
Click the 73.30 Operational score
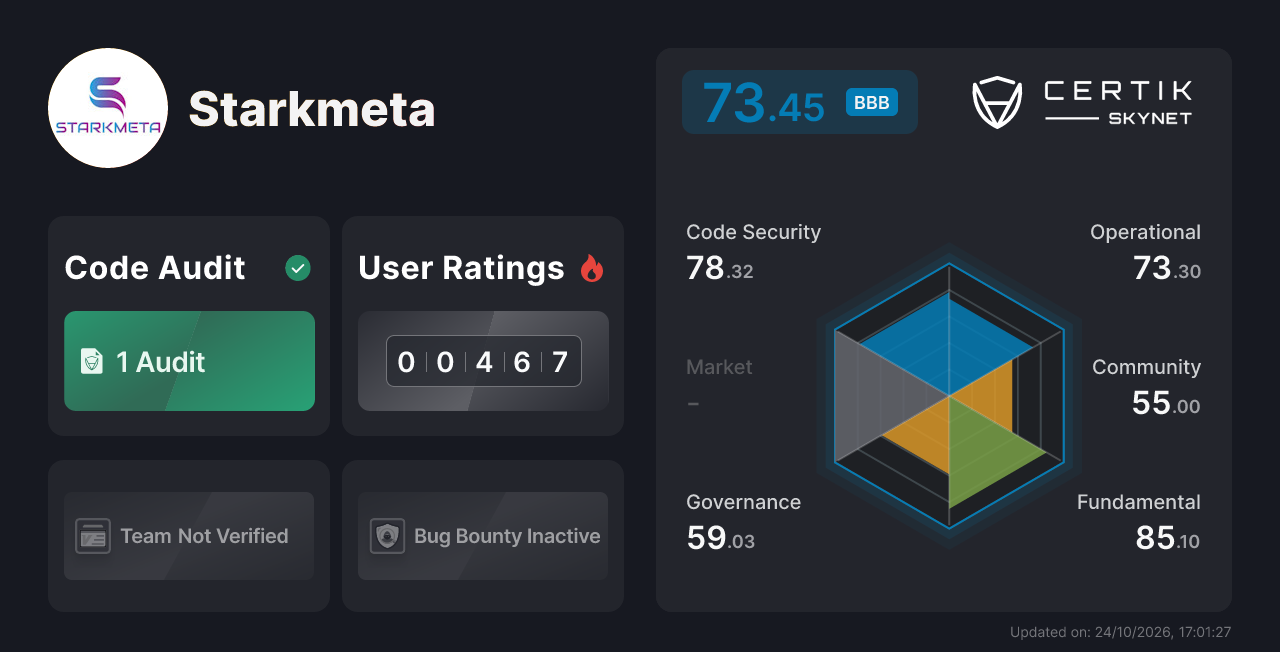point(1167,268)
